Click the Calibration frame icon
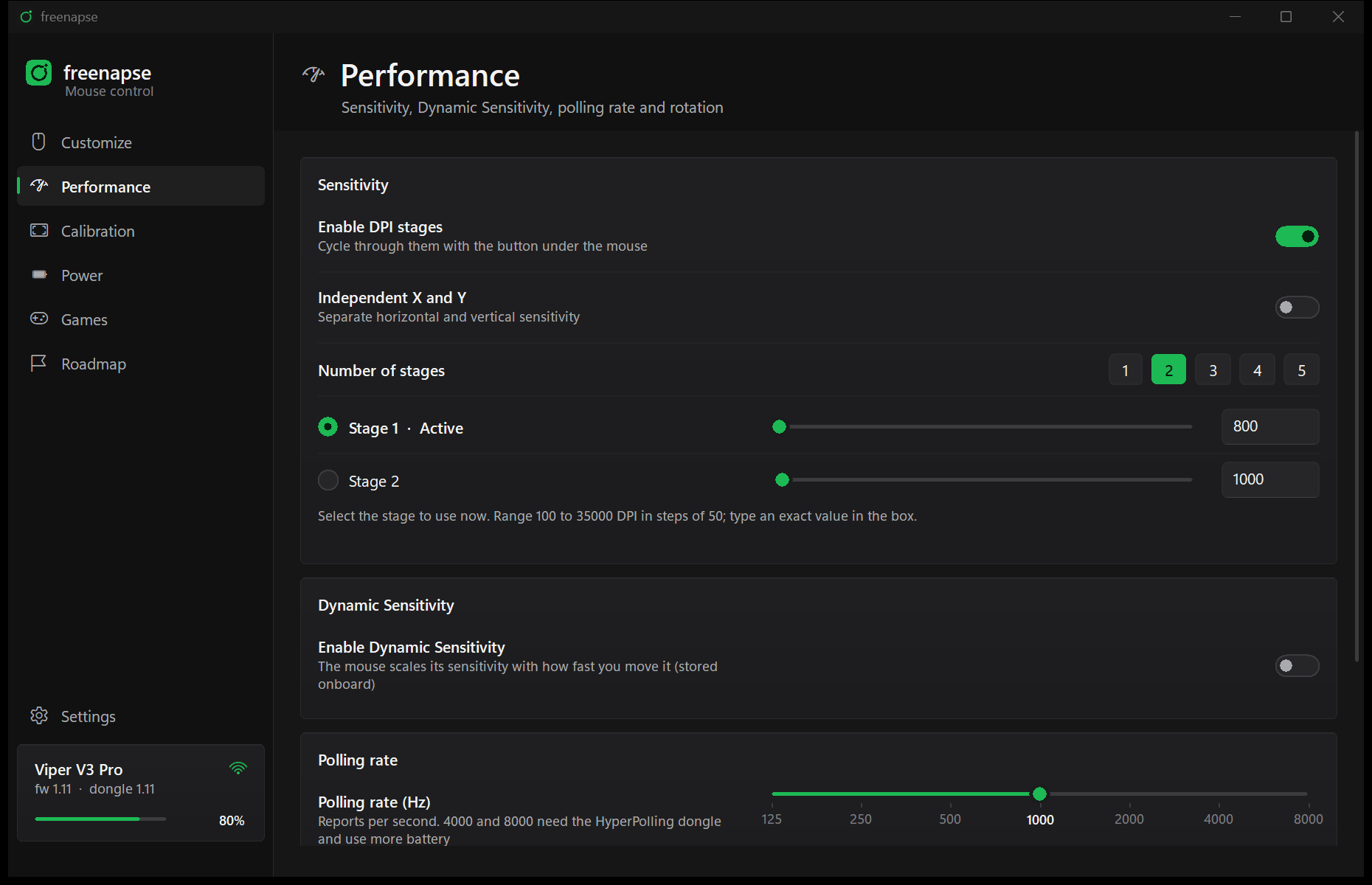The height and width of the screenshot is (885, 1372). 39,230
